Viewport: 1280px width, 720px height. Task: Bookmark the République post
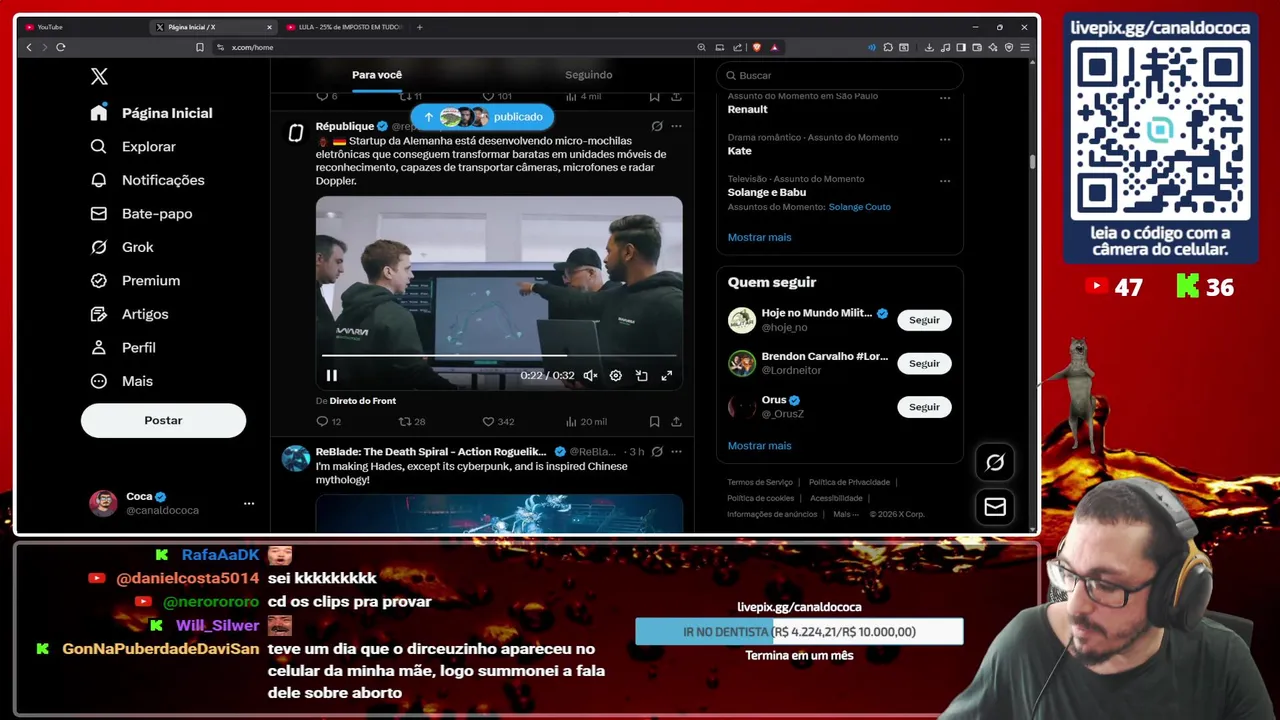click(x=654, y=422)
